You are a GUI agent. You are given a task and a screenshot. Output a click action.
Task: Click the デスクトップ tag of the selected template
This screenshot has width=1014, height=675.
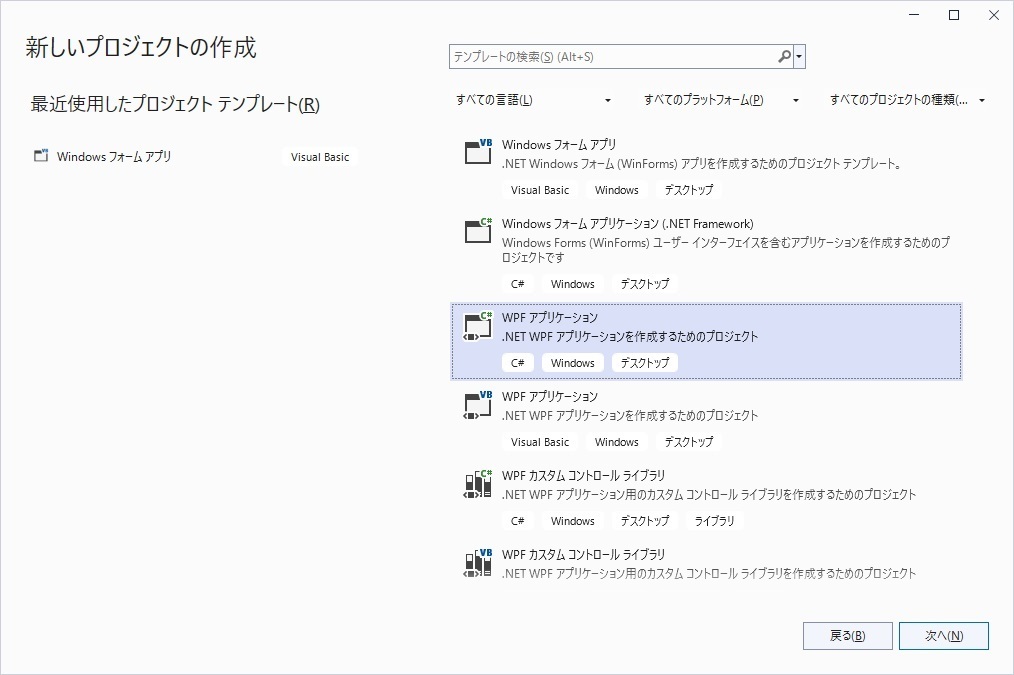pyautogui.click(x=645, y=362)
